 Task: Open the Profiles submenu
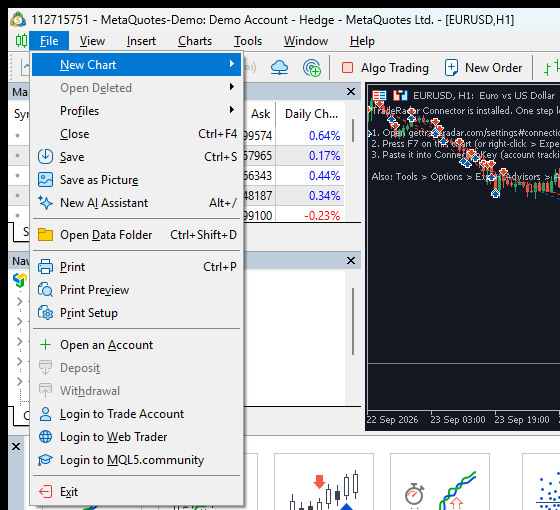pos(136,111)
